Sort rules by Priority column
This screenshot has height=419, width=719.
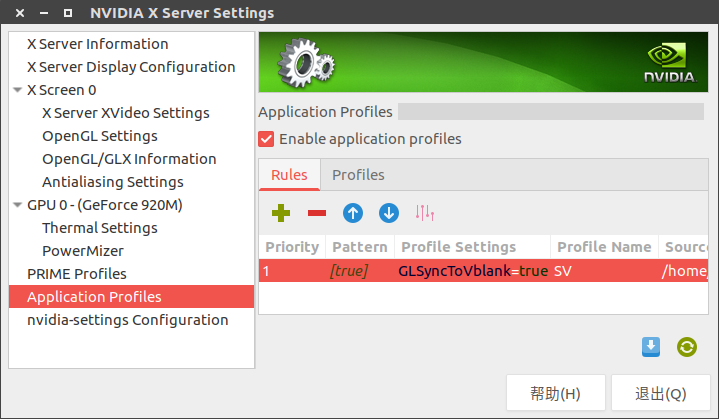point(292,247)
